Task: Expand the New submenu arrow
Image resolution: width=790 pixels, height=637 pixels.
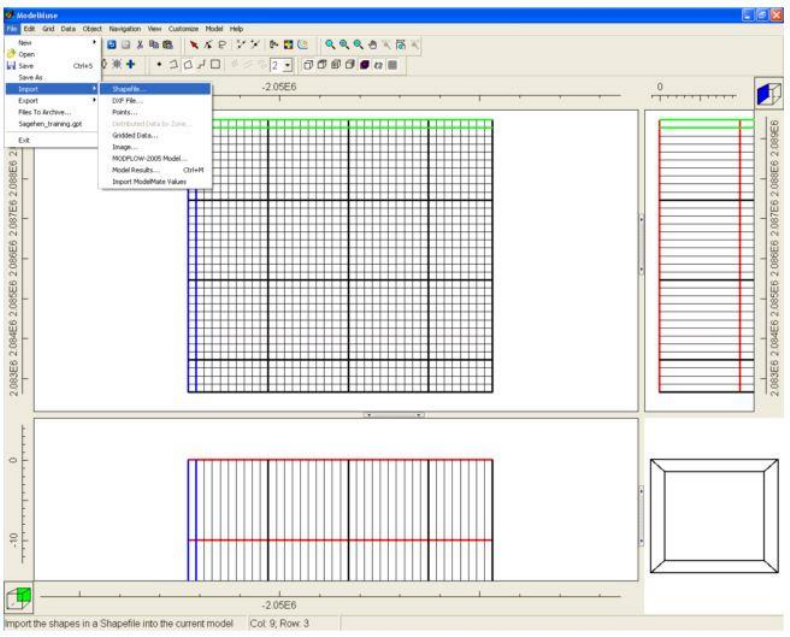Action: [94, 42]
